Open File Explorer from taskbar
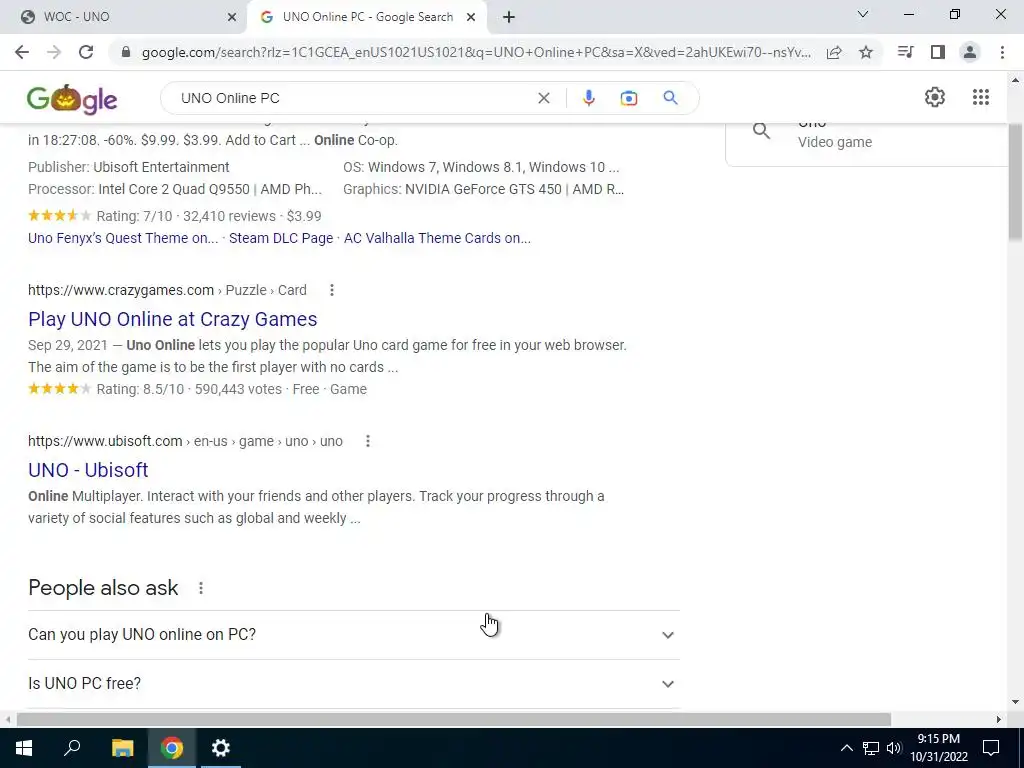The height and width of the screenshot is (768, 1024). [122, 748]
